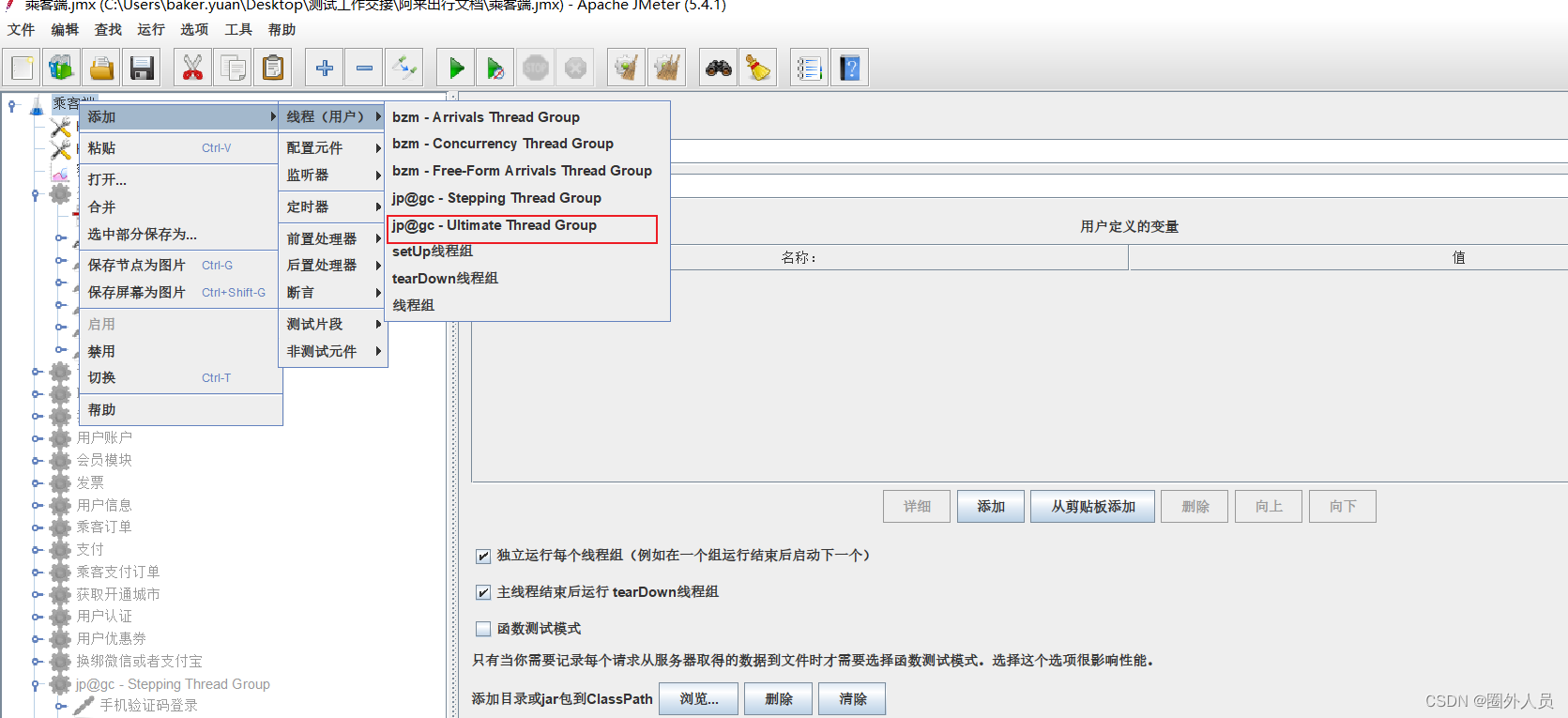Click the 从剪贴板添加 button
Screen dimensions: 1568x718
coord(1093,507)
